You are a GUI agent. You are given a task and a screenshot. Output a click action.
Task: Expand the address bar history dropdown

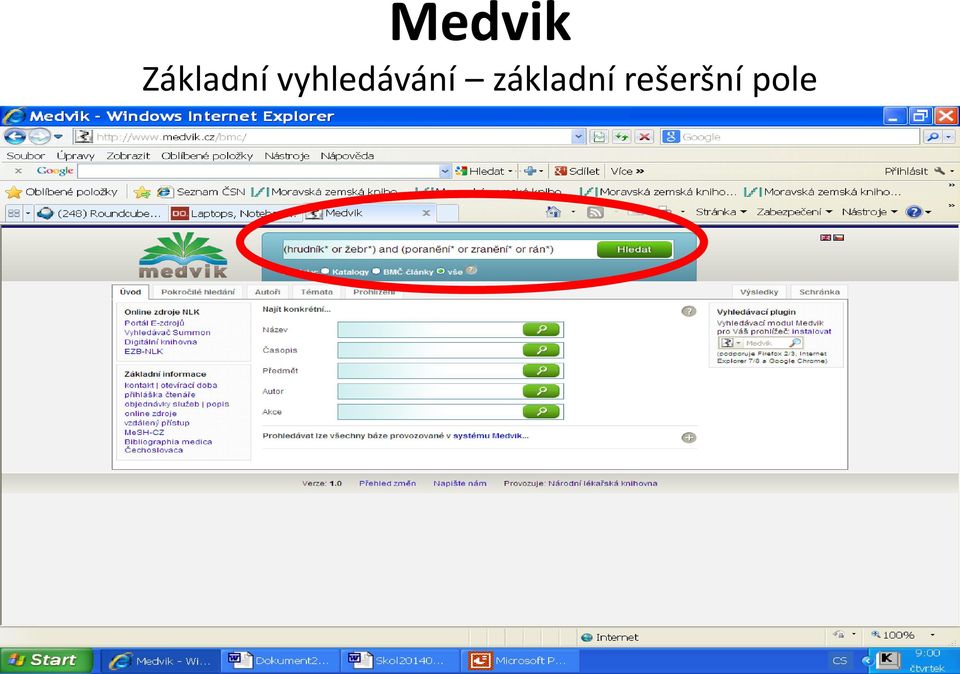[x=579, y=137]
